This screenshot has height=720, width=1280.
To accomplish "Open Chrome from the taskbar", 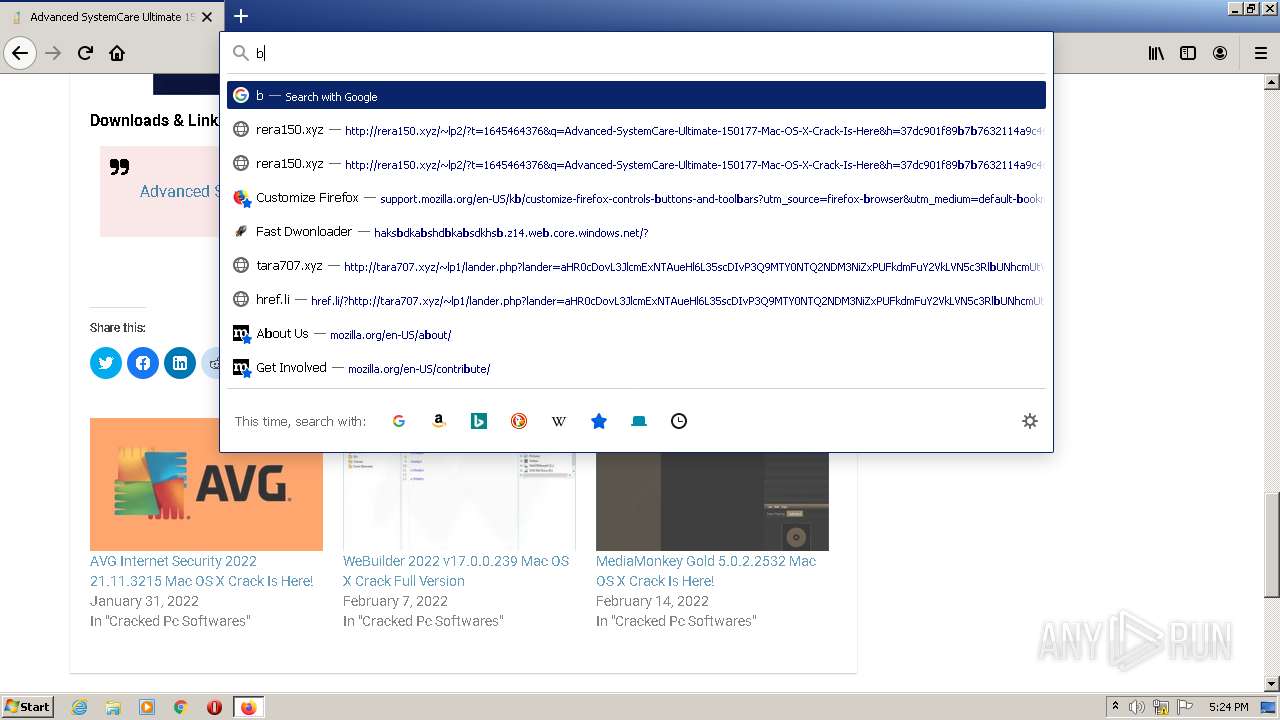I will pyautogui.click(x=181, y=707).
